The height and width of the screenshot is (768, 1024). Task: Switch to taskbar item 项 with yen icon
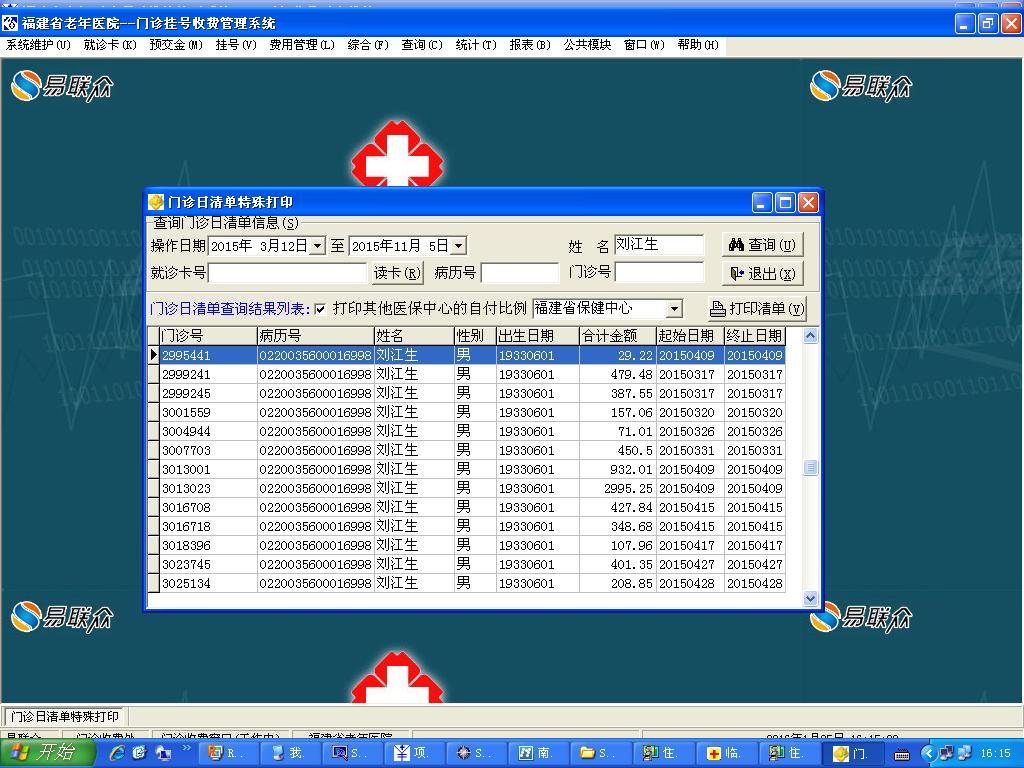pos(415,754)
